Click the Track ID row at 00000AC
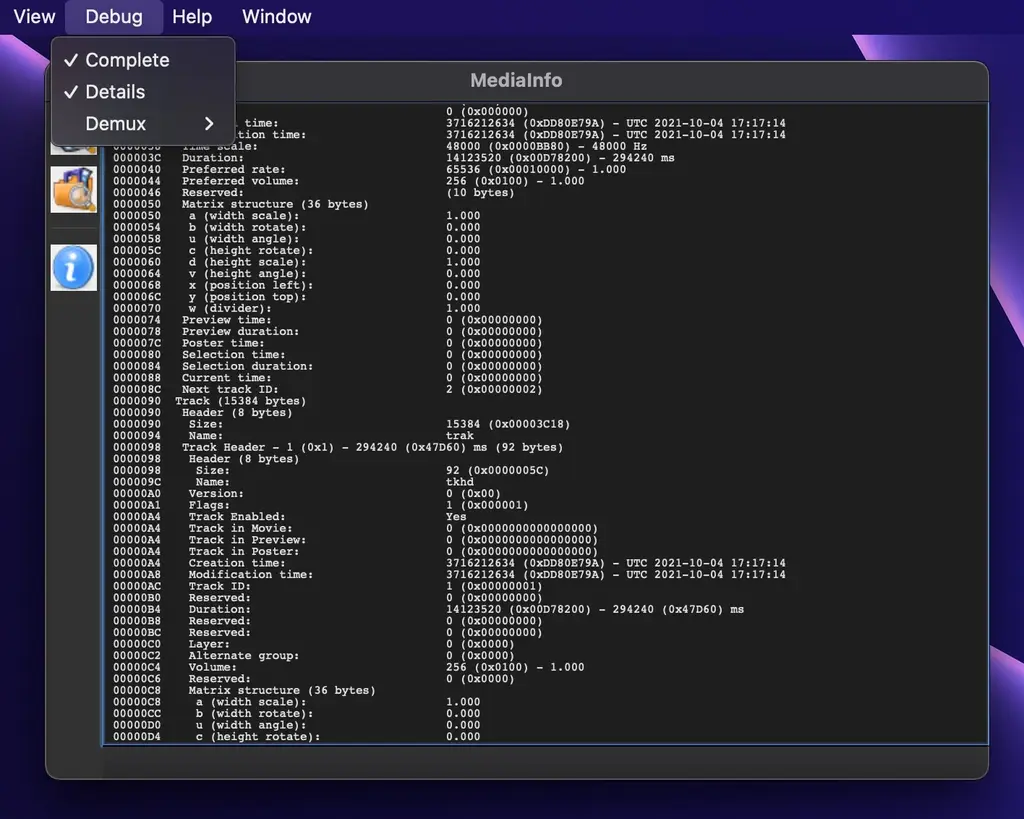This screenshot has height=819, width=1024. pyautogui.click(x=328, y=587)
